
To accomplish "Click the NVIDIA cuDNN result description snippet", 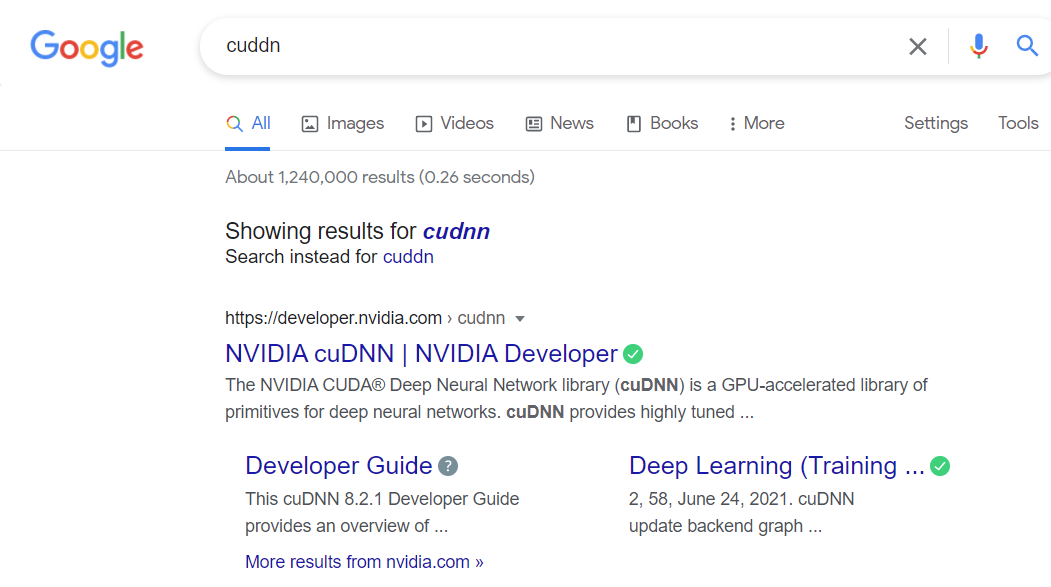I will tap(576, 399).
